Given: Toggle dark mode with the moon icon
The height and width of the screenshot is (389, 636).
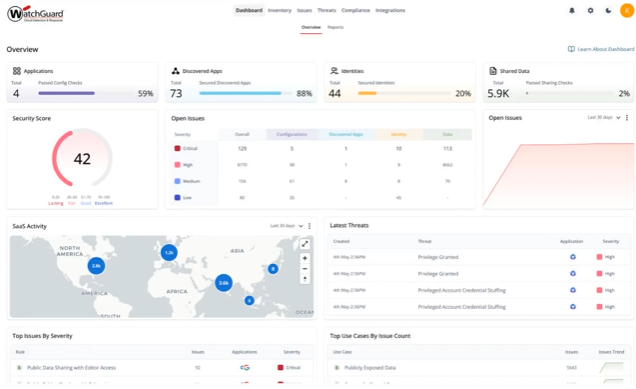Looking at the screenshot, I should point(608,11).
